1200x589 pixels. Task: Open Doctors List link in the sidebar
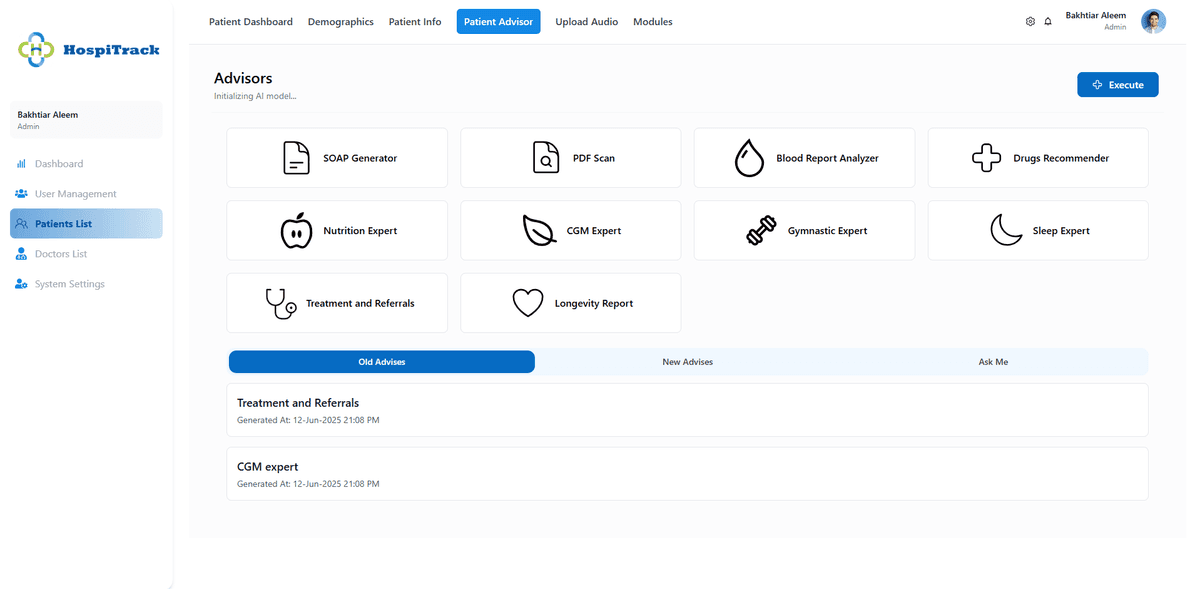(x=61, y=254)
